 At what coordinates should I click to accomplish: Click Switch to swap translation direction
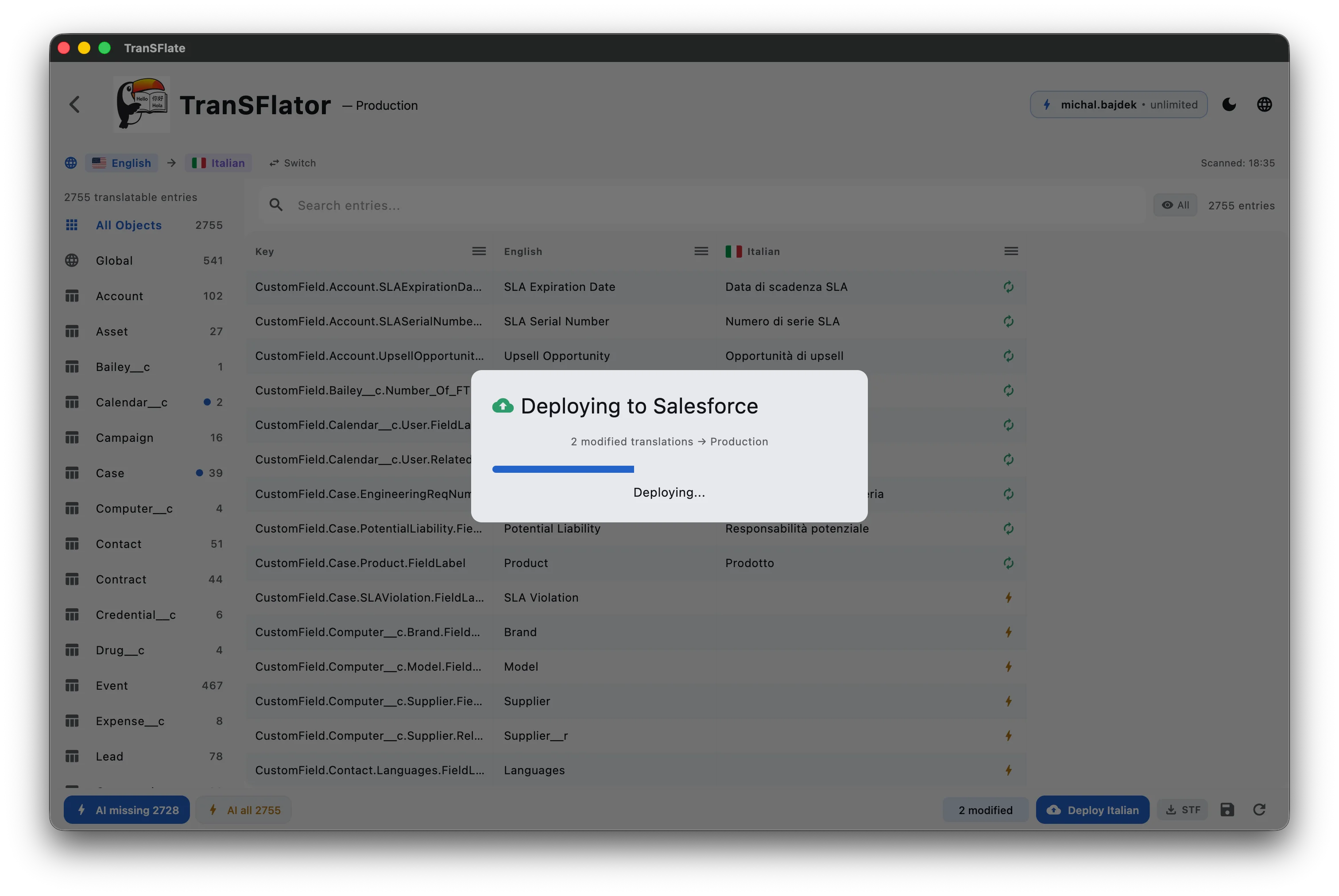pos(293,163)
